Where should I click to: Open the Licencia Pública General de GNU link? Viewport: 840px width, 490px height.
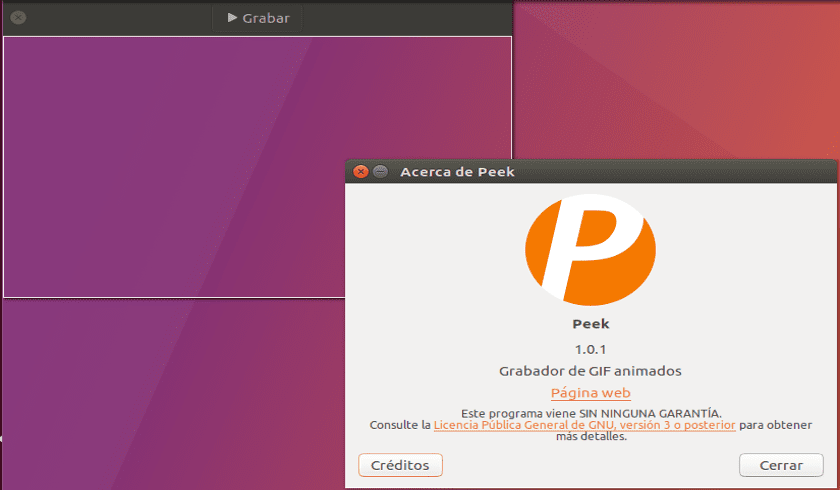pyautogui.click(x=584, y=425)
